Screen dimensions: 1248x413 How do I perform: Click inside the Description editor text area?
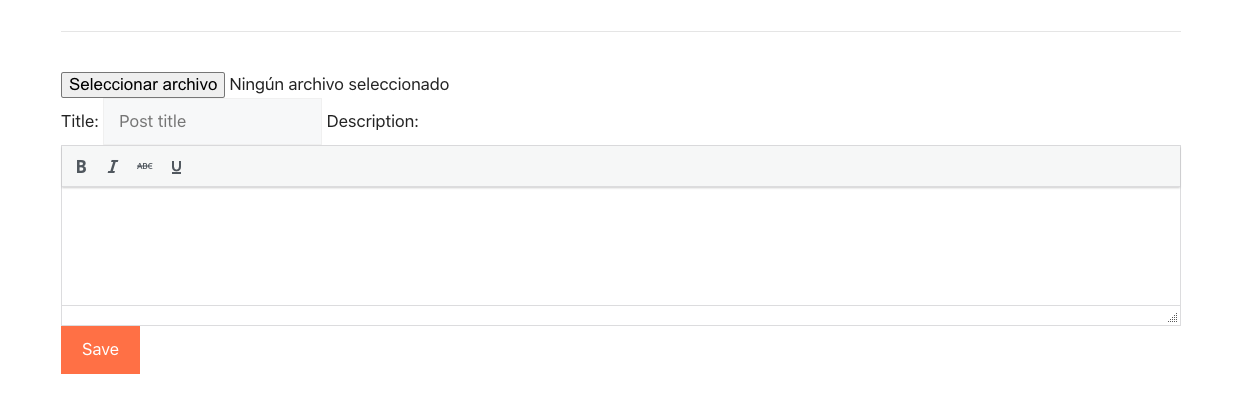tap(621, 246)
